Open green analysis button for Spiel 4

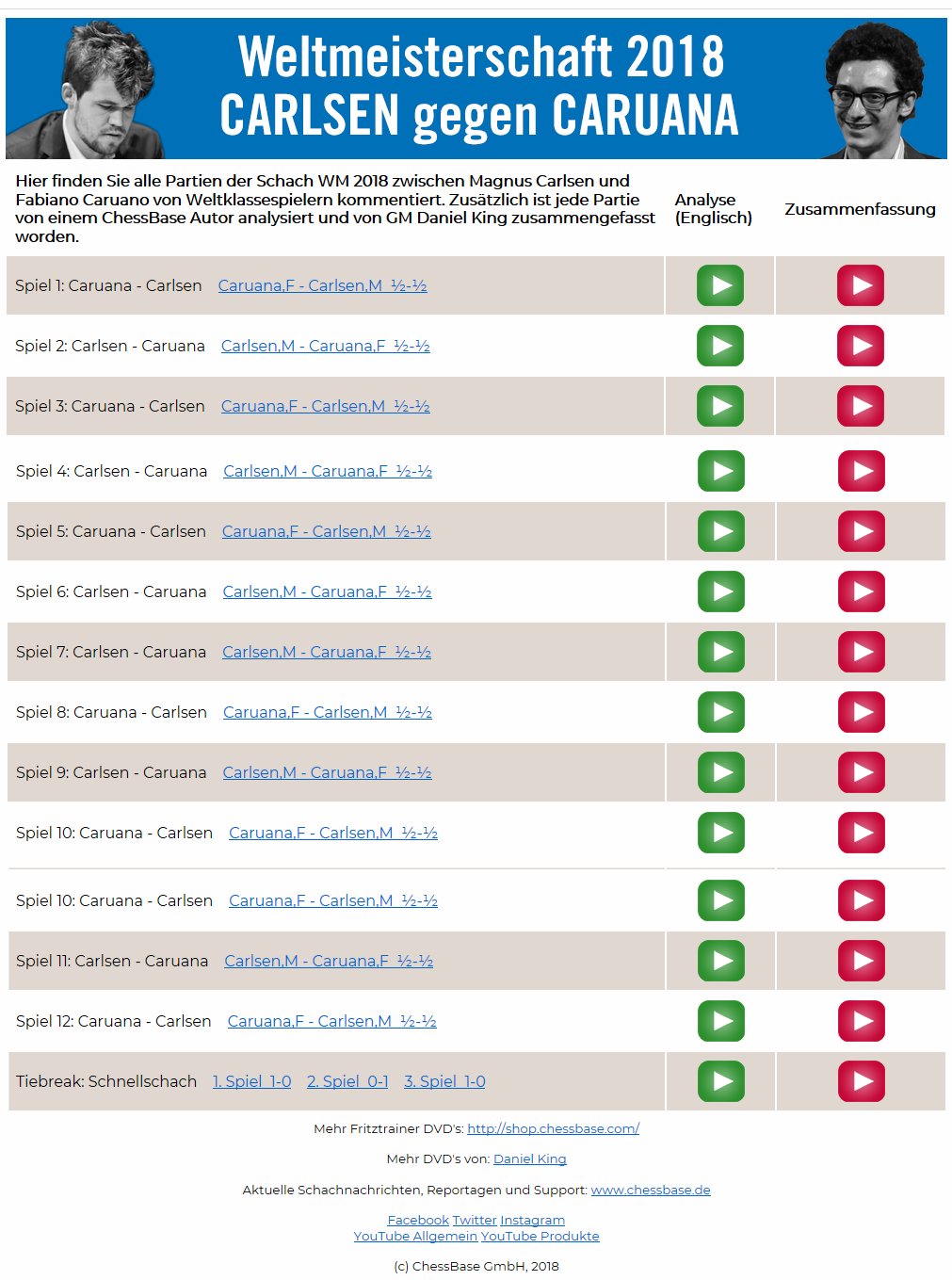721,471
